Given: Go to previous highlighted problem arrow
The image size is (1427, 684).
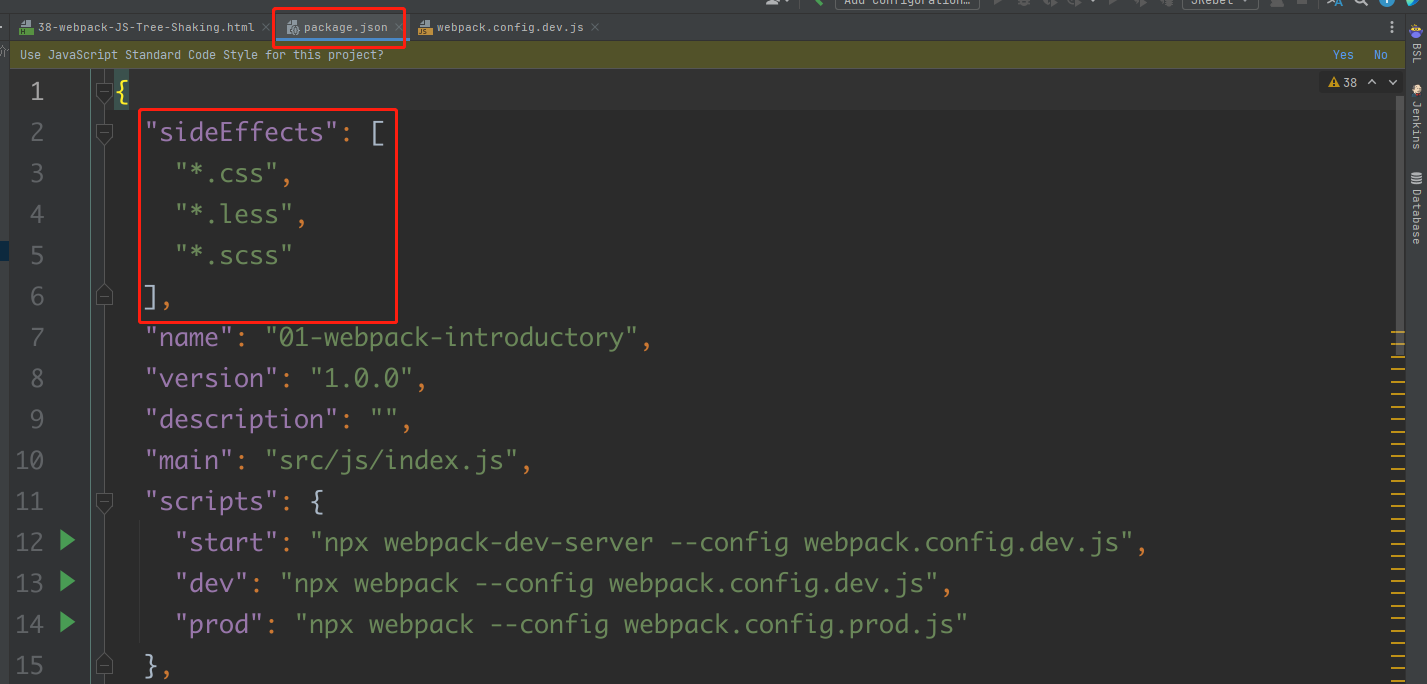Looking at the screenshot, I should tap(1371, 82).
